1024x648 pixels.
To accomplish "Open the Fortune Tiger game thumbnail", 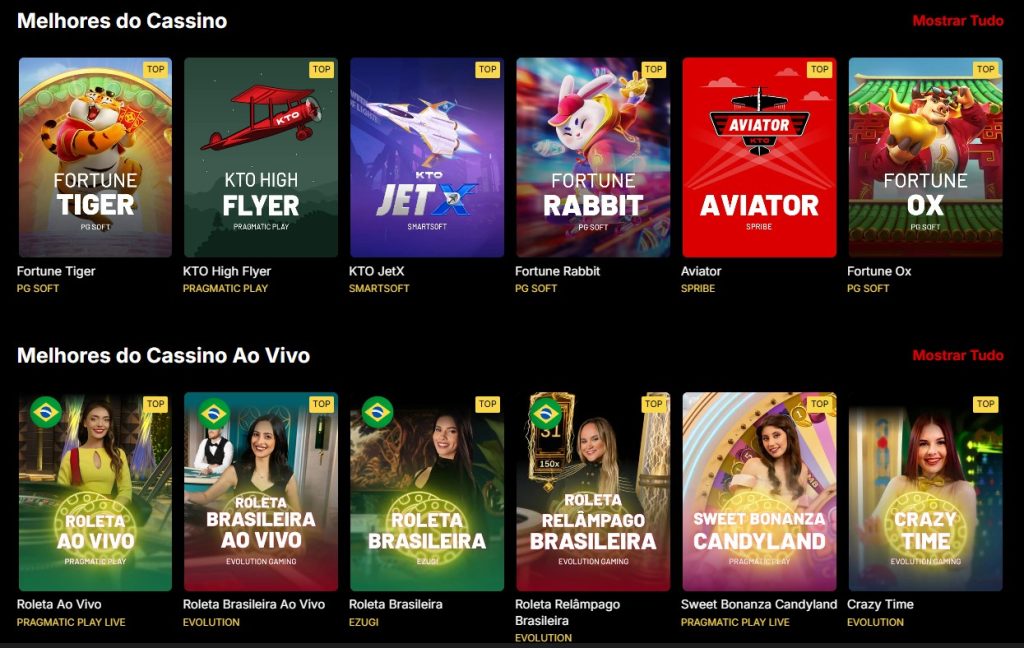I will 95,157.
